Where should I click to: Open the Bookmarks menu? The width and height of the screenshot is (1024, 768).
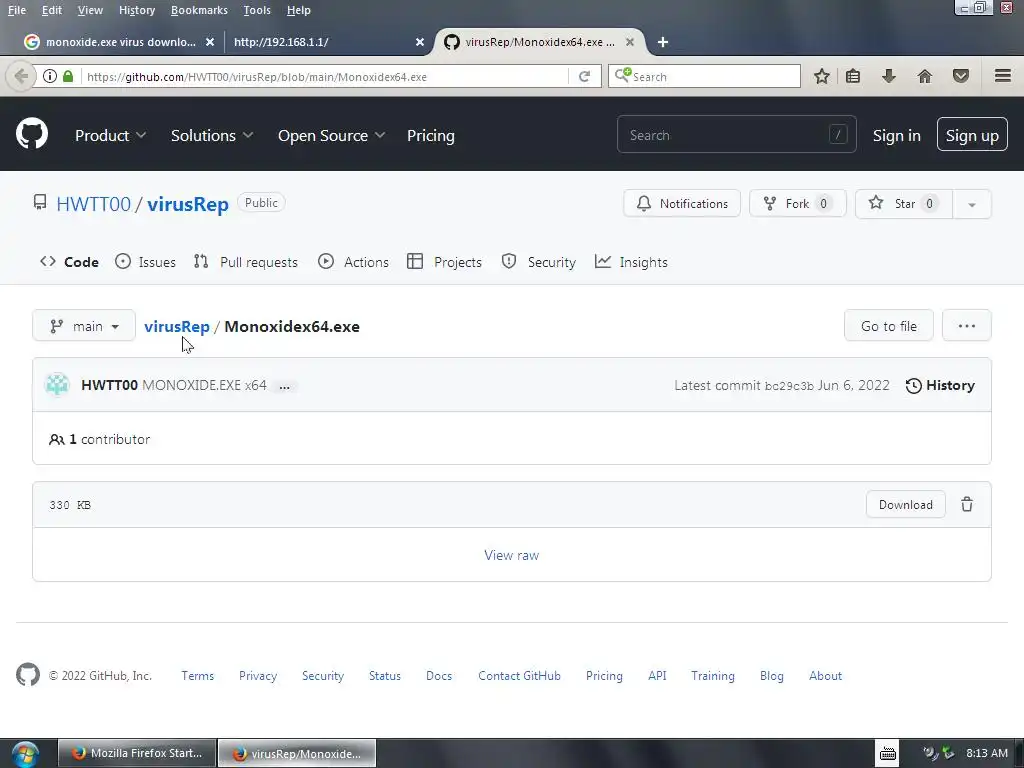pyautogui.click(x=199, y=10)
